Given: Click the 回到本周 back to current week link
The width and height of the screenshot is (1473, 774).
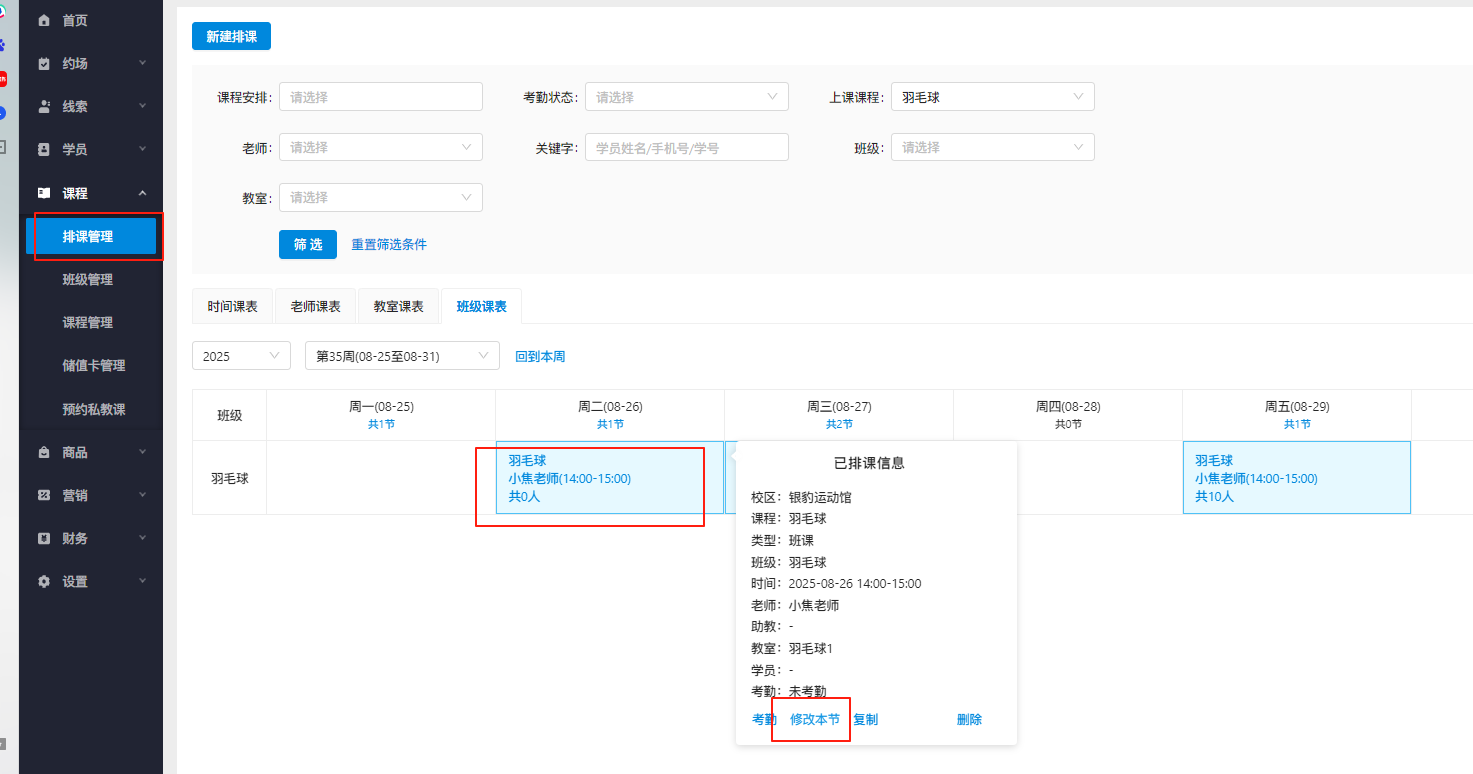Looking at the screenshot, I should click(540, 355).
